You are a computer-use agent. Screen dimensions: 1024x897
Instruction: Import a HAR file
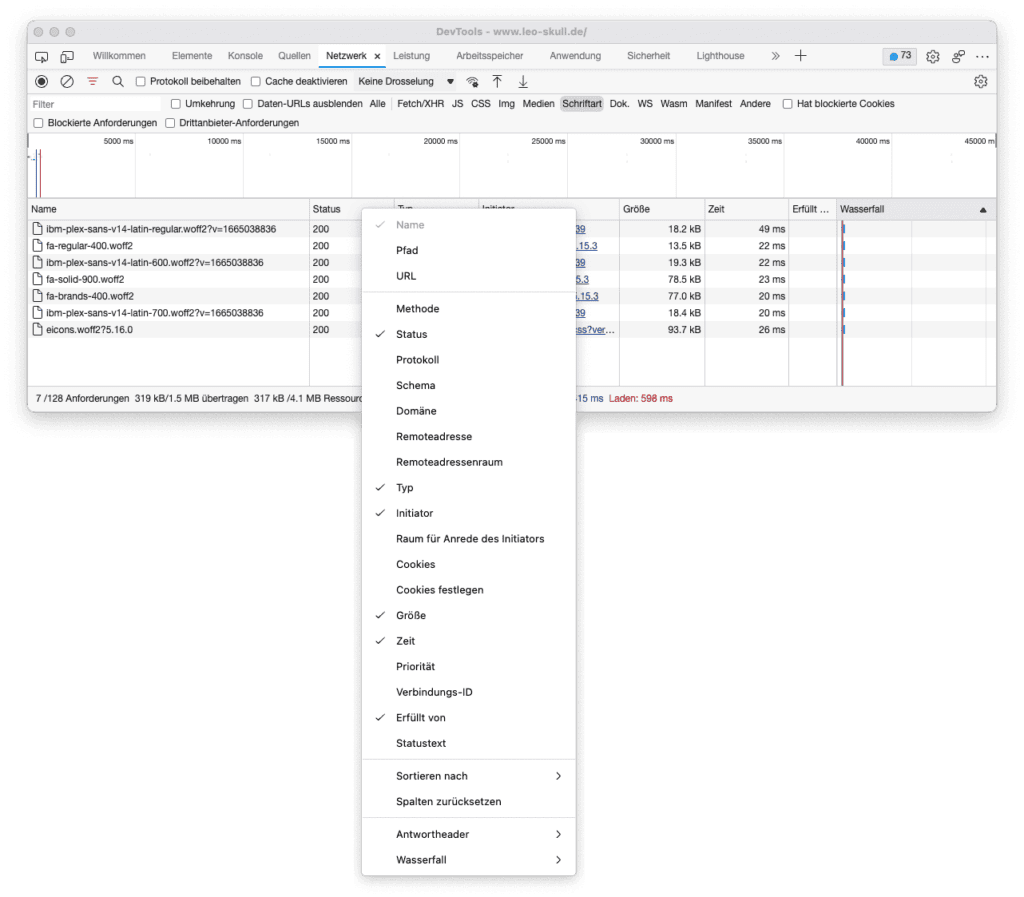[x=497, y=81]
